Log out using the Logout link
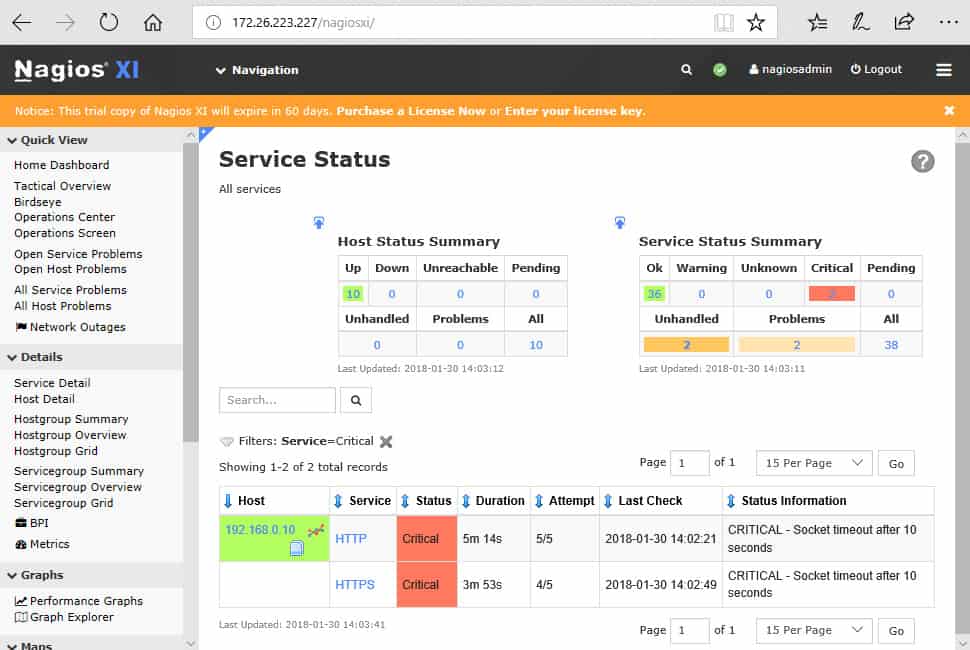Image resolution: width=970 pixels, height=650 pixels. click(876, 69)
